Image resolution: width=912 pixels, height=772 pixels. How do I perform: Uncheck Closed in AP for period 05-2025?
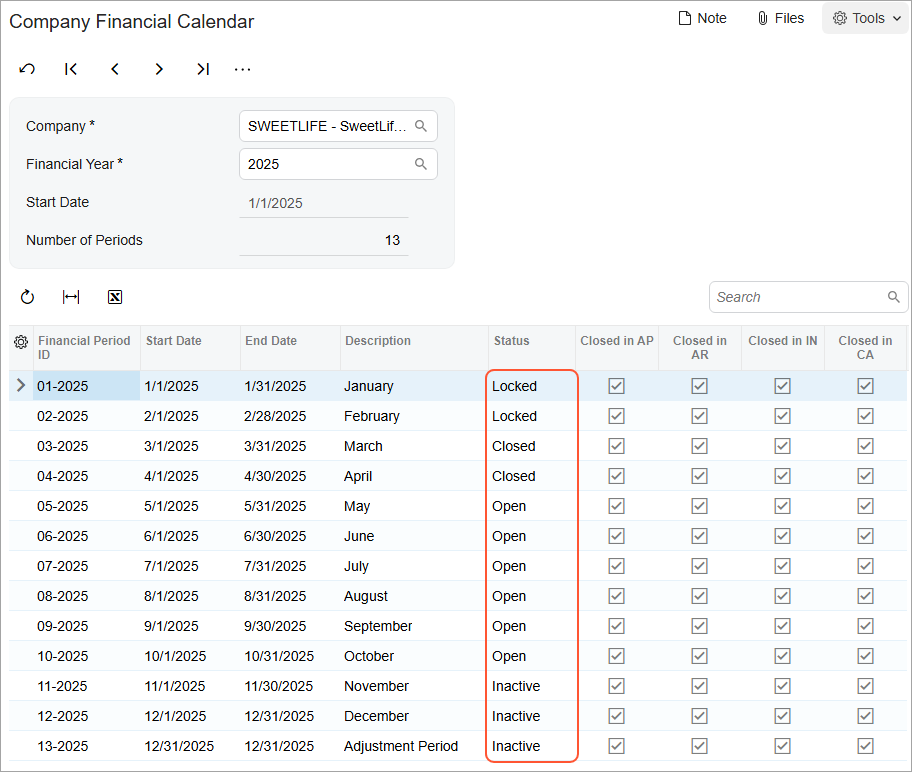click(x=617, y=506)
